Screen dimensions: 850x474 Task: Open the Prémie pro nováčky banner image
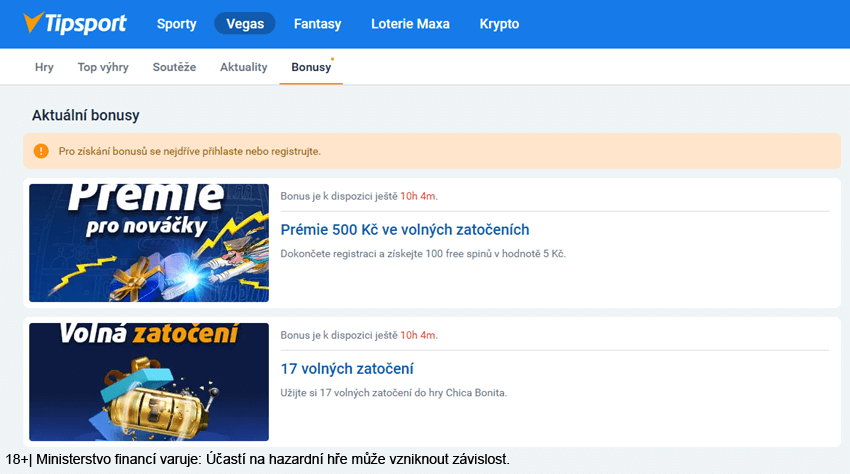[x=149, y=243]
